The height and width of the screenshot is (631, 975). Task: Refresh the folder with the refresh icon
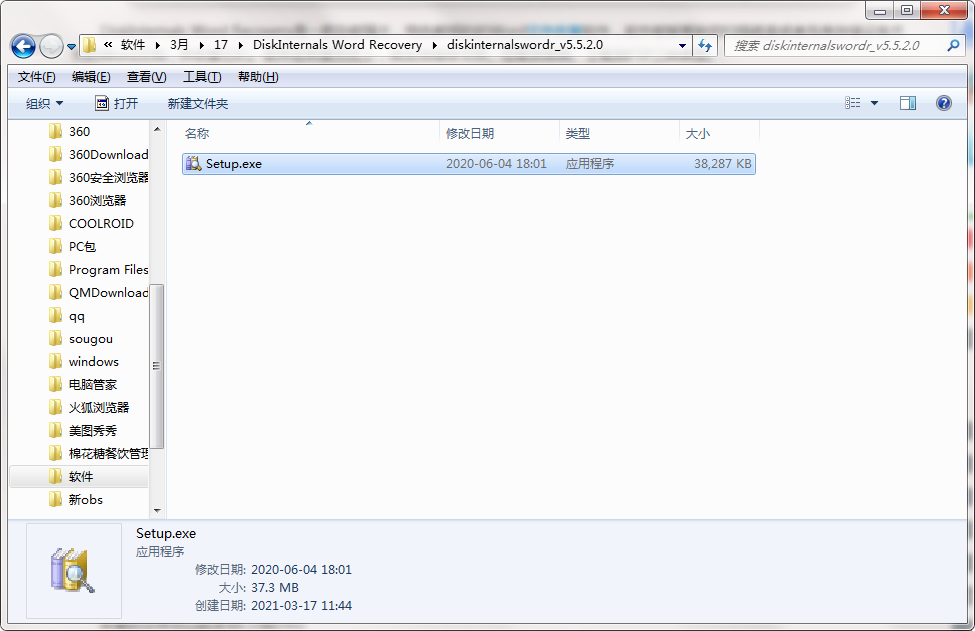(705, 45)
